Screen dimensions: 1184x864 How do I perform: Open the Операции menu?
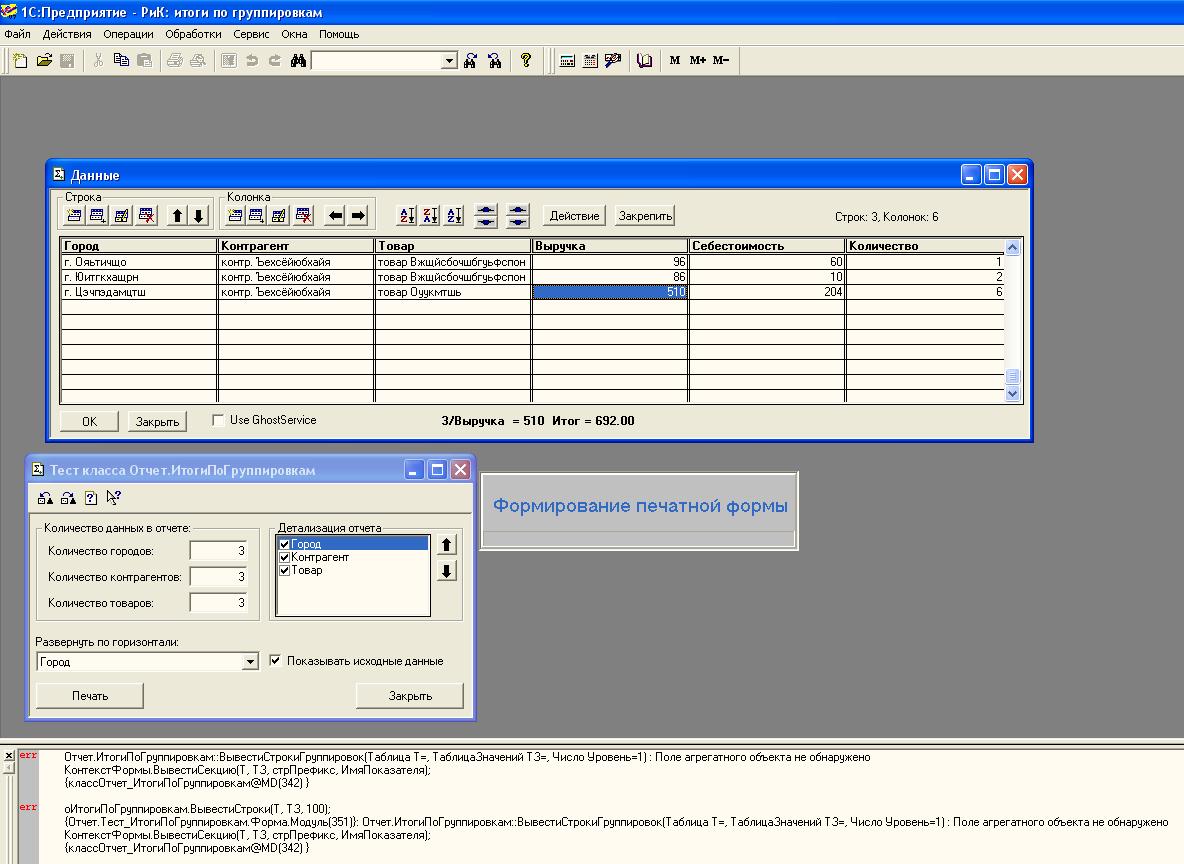(128, 34)
